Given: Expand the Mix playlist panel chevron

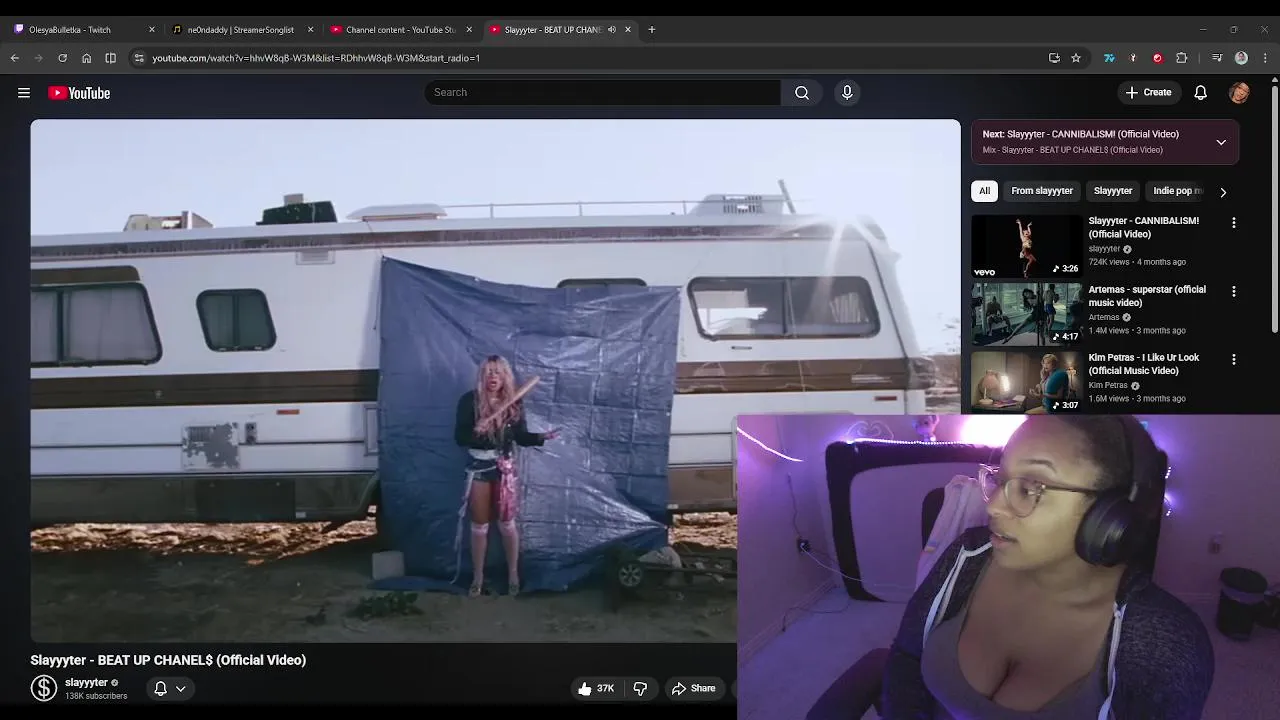Looking at the screenshot, I should tap(1221, 142).
